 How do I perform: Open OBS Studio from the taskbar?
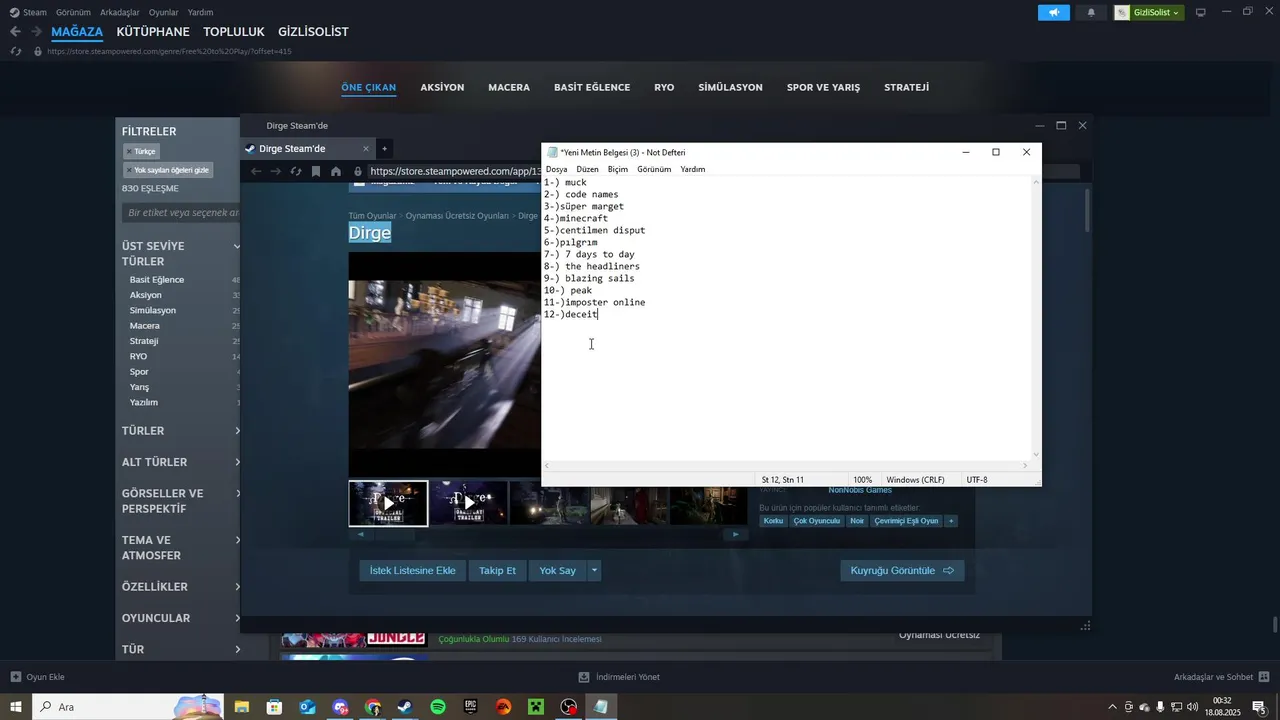click(569, 707)
